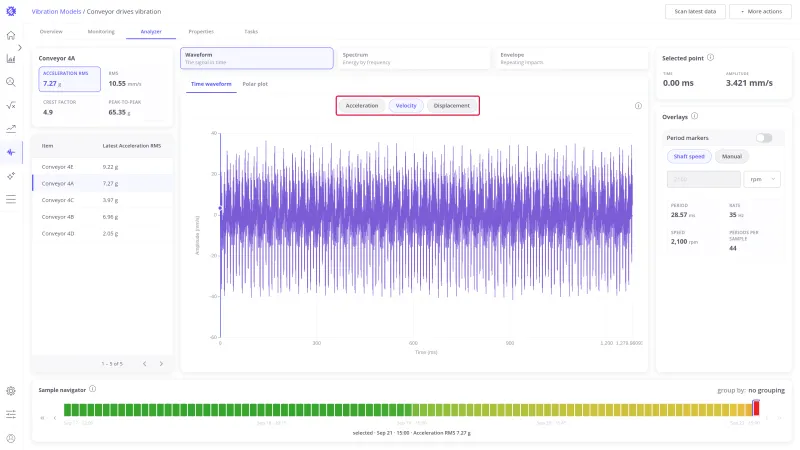Open the Polar plot tab
The image size is (800, 450).
[x=255, y=84]
